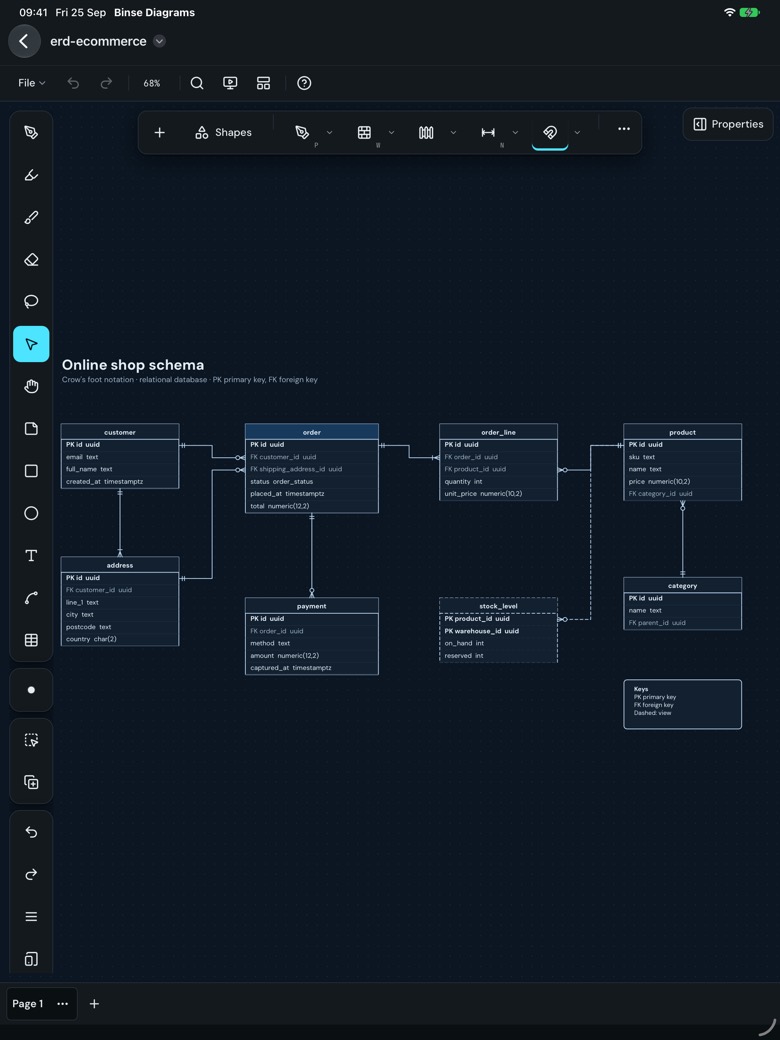Image resolution: width=780 pixels, height=1040 pixels.
Task: Click the duplicate add-copy icon
Action: [x=31, y=783]
